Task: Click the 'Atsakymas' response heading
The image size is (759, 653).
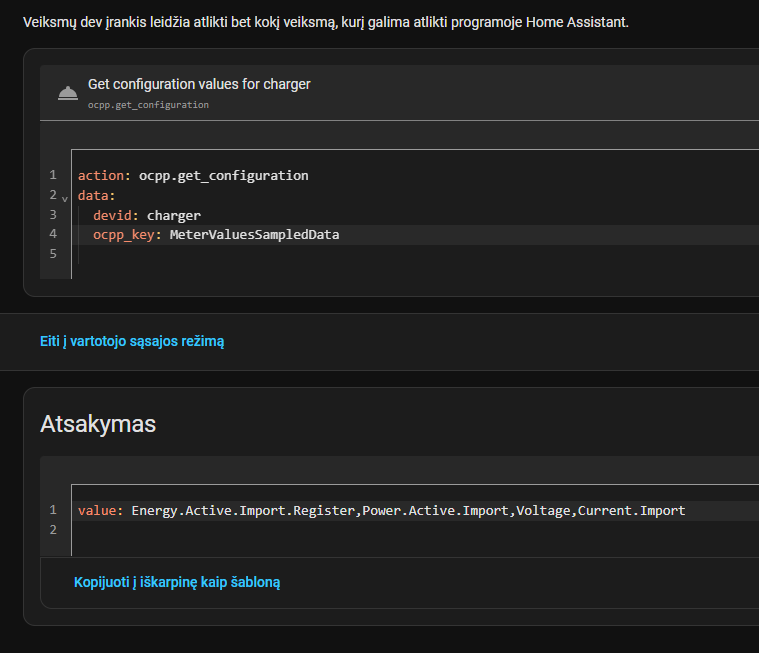Action: tap(98, 424)
